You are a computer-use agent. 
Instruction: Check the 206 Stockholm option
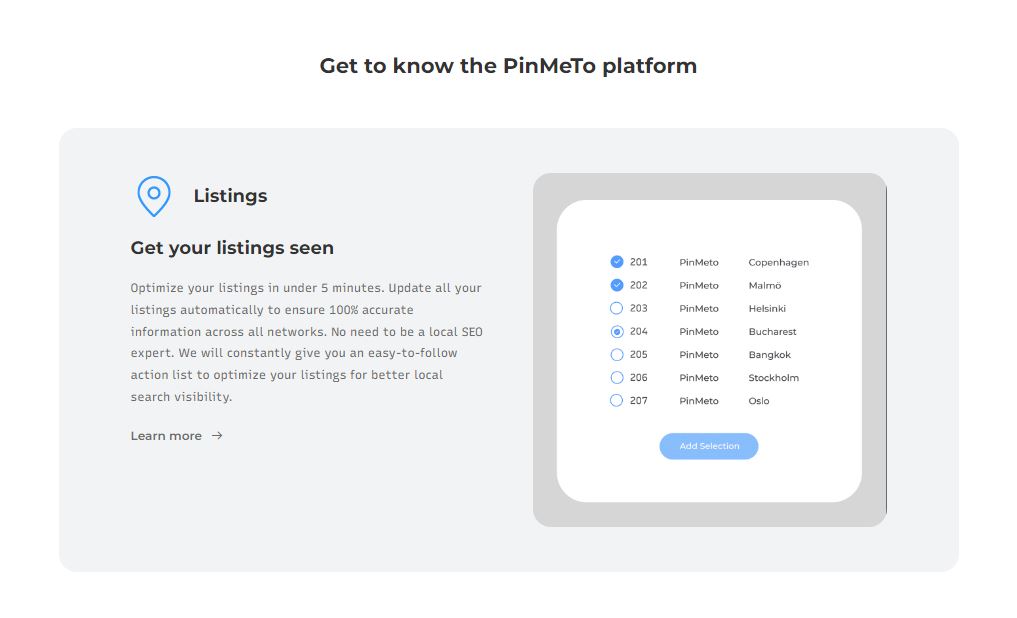(x=617, y=377)
